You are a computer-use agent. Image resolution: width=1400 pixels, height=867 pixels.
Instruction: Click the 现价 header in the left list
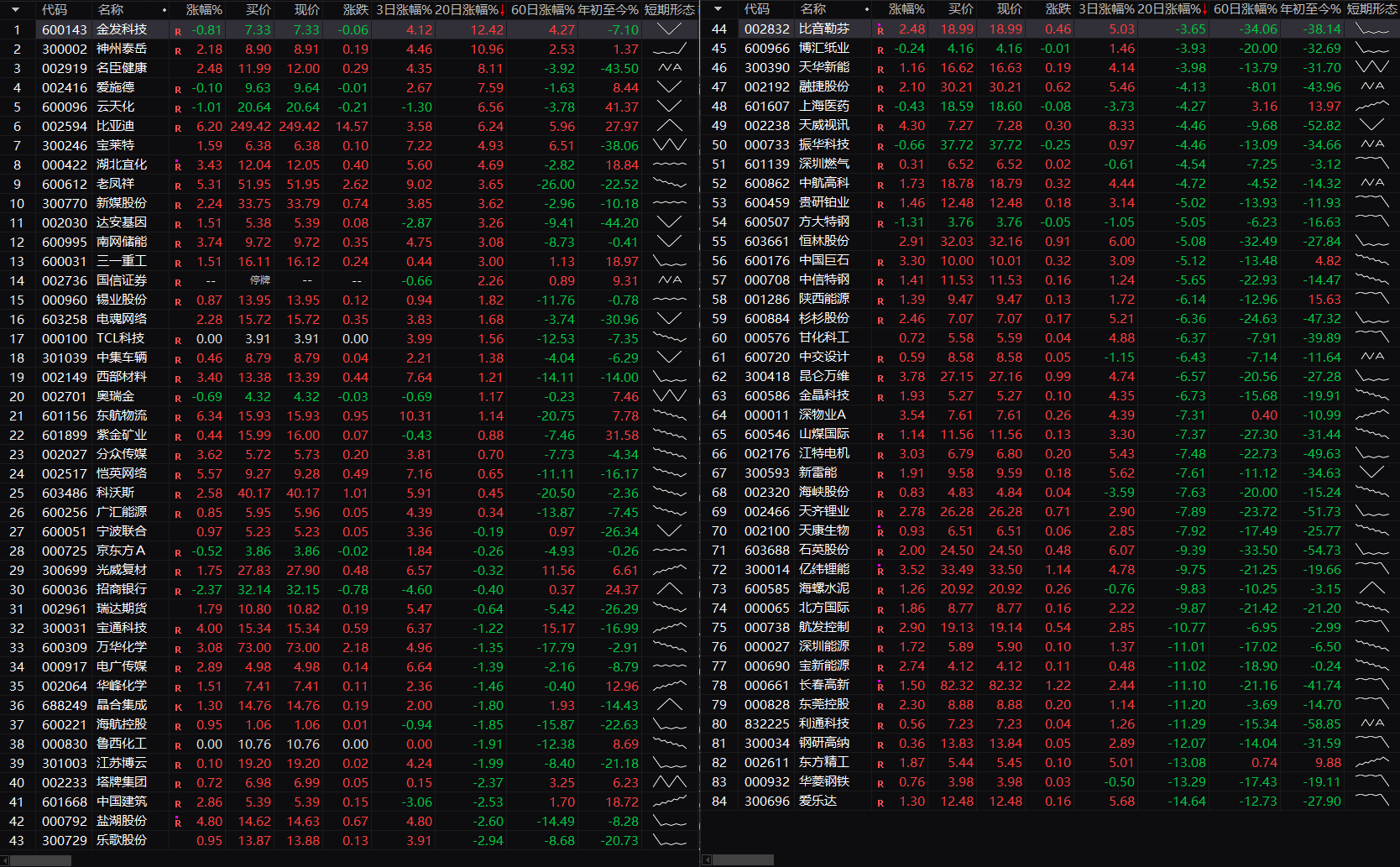click(x=307, y=9)
